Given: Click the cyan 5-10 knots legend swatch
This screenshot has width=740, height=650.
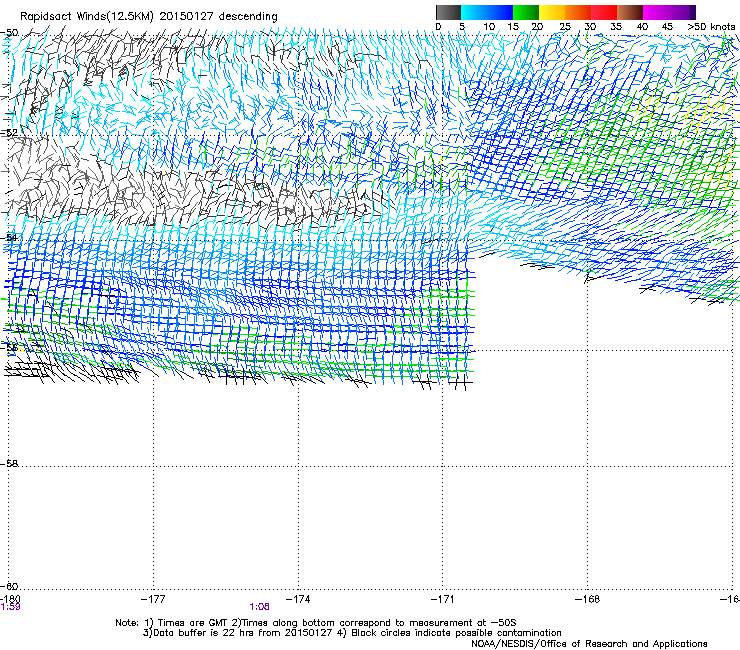Looking at the screenshot, I should 474,12.
